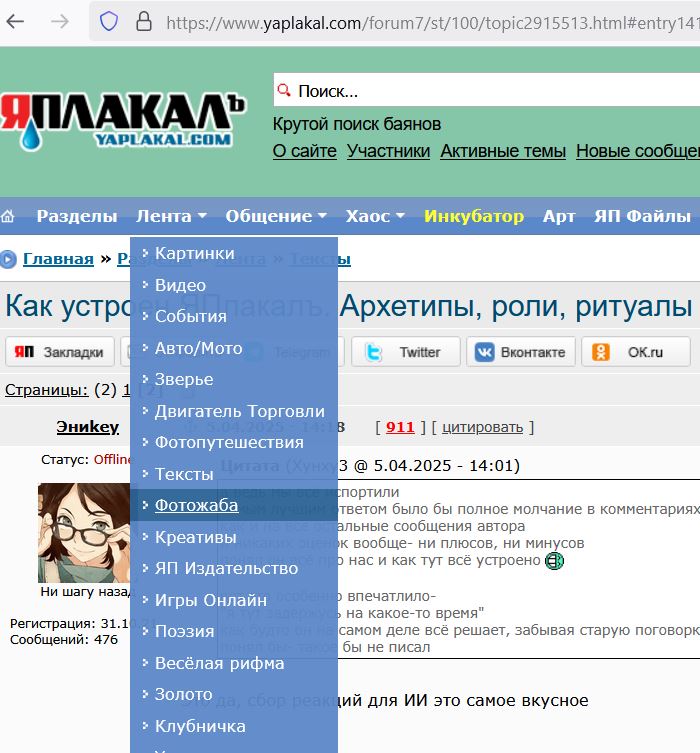Click the Сообщений: 476 text
700x753 pixels.
point(64,640)
